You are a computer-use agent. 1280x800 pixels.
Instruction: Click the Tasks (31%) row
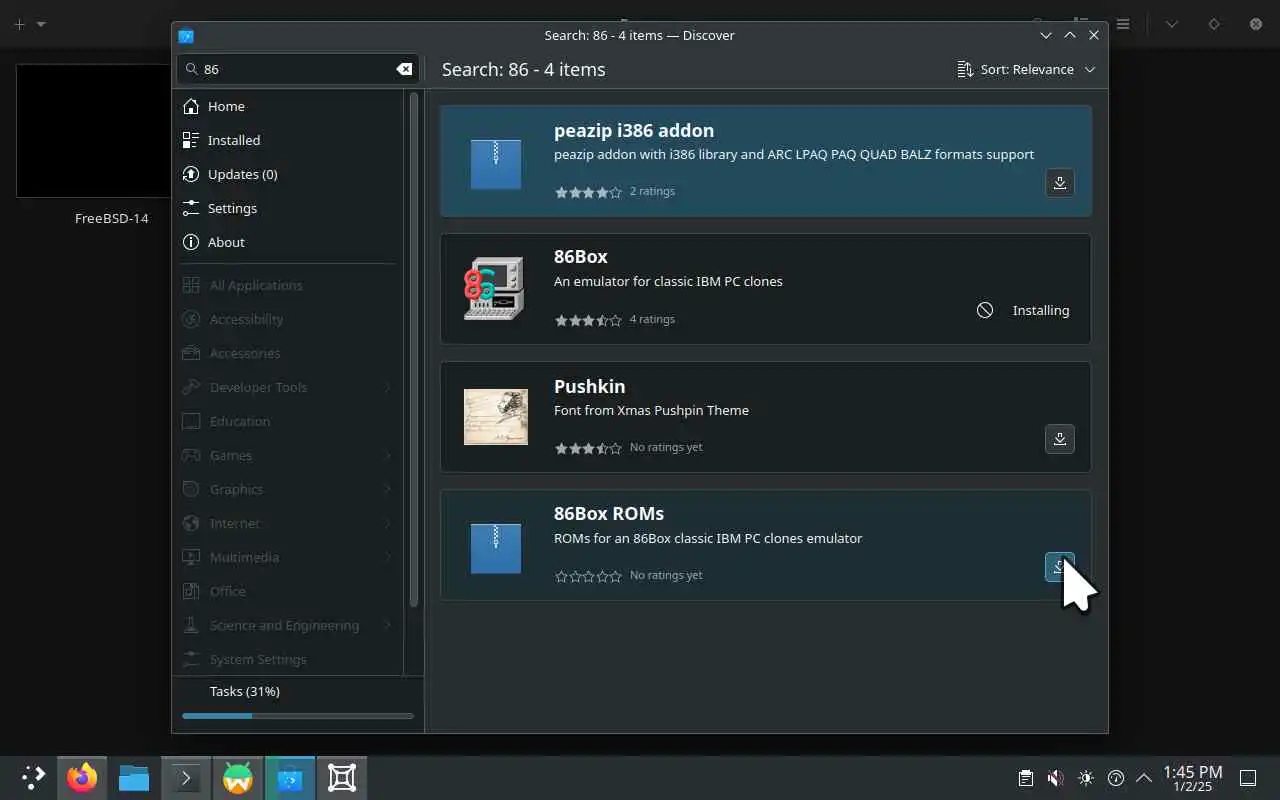click(x=298, y=691)
